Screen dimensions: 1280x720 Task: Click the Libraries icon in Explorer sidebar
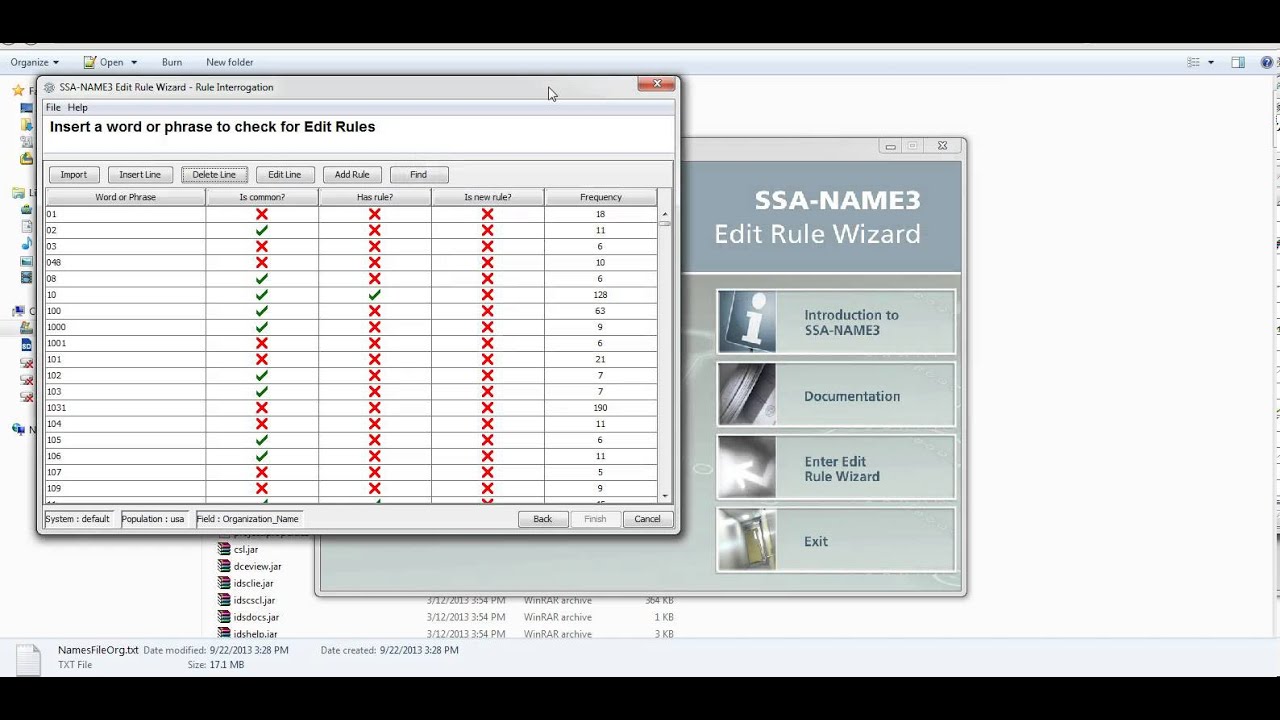[x=18, y=193]
